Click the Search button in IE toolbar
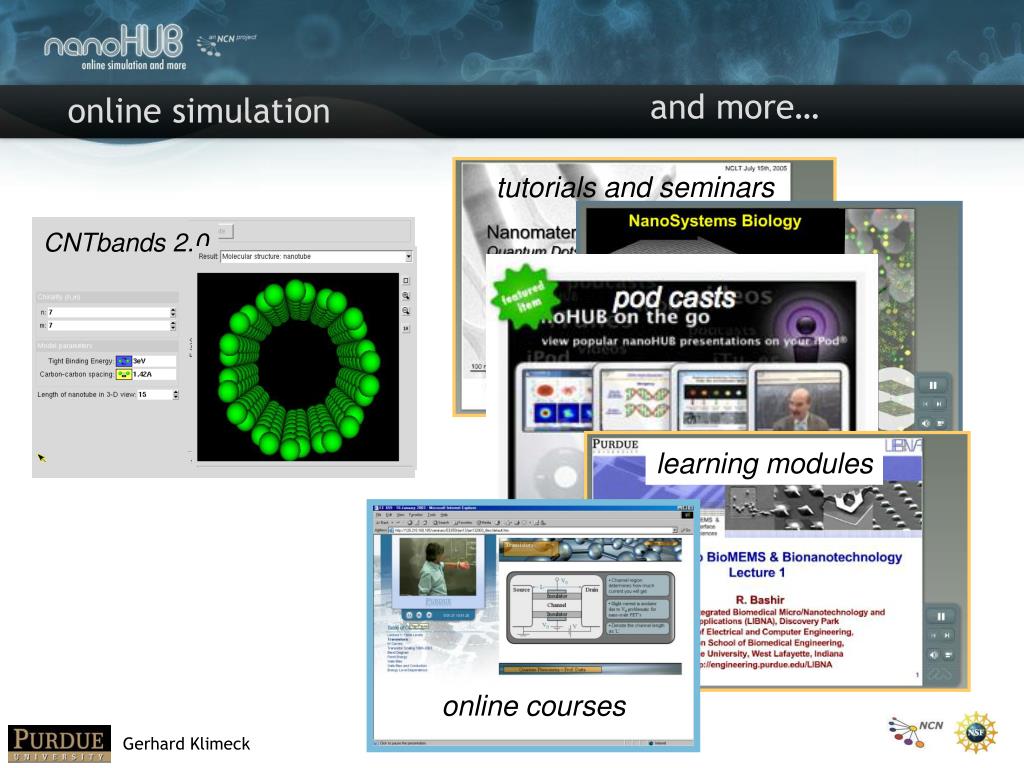The width and height of the screenshot is (1024, 768). click(441, 522)
